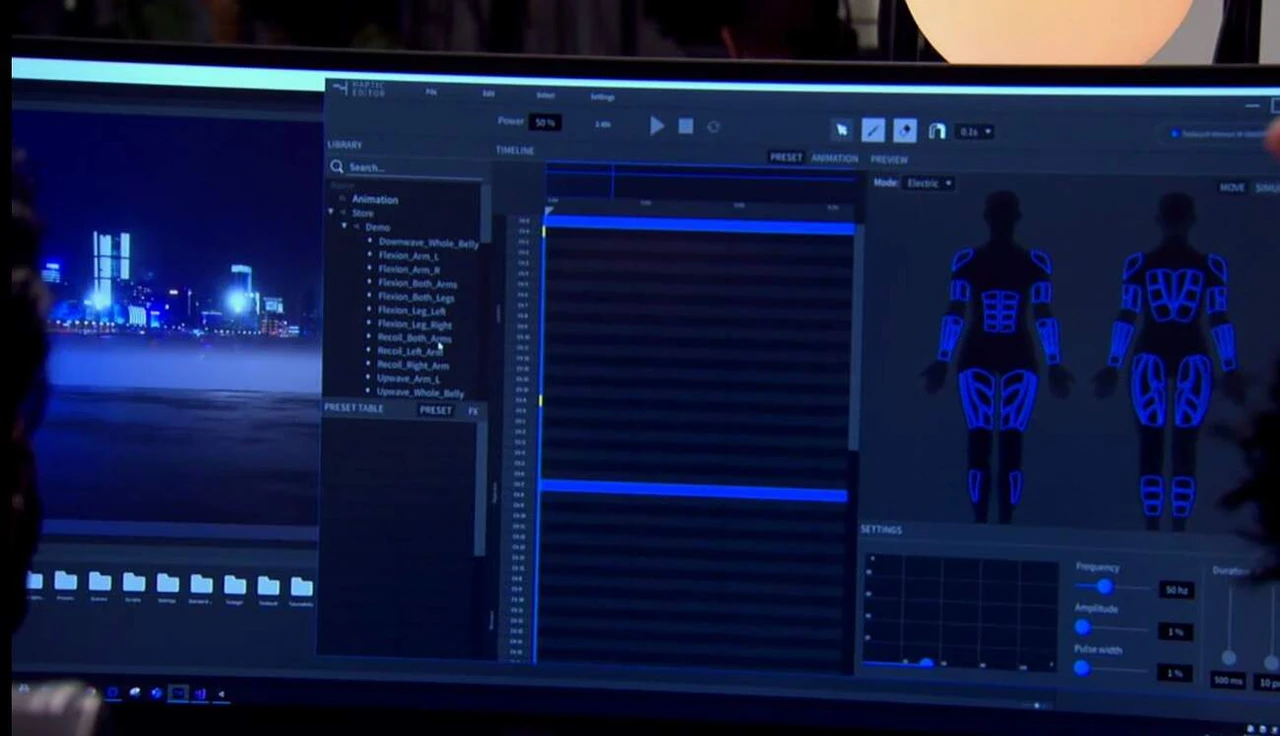The width and height of the screenshot is (1280, 736).
Task: Select Flexion_Arm_L in the library
Action: (x=408, y=256)
